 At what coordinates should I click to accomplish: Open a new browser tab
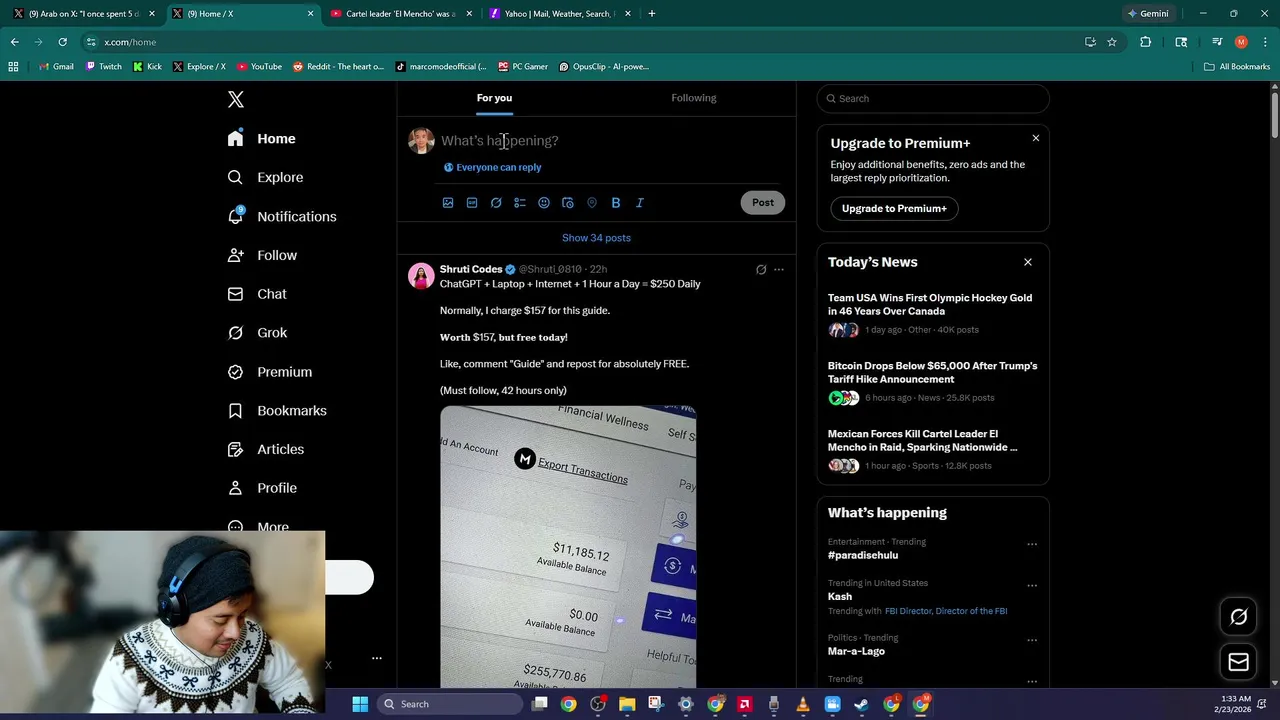click(652, 14)
